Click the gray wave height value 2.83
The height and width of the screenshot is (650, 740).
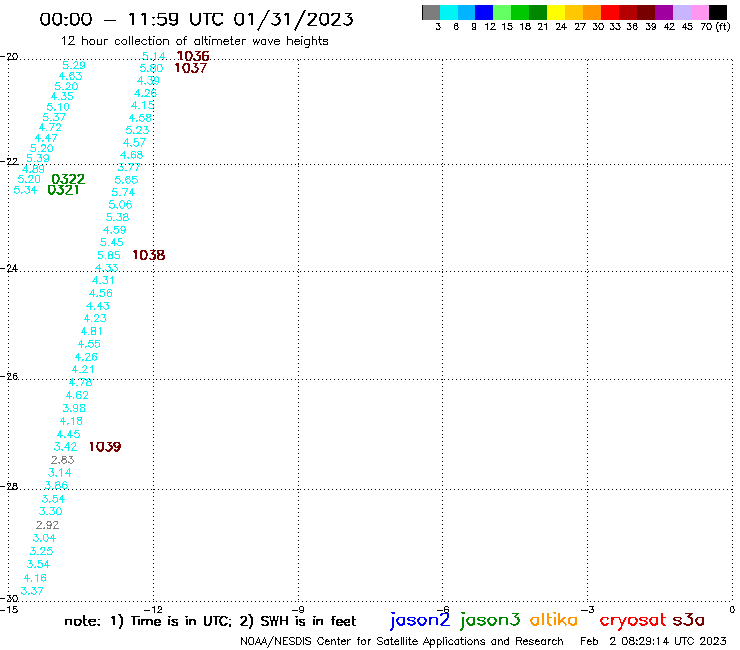click(x=62, y=460)
